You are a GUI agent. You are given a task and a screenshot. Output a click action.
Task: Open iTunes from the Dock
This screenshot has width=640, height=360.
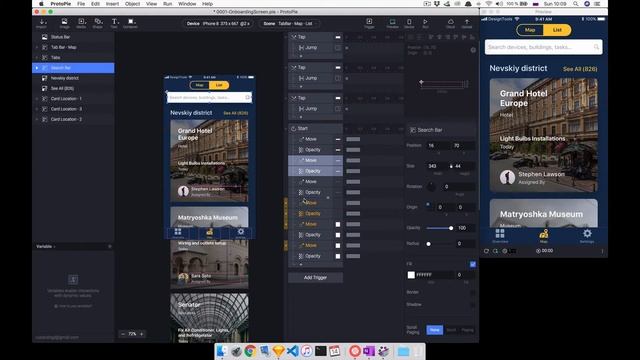[307, 351]
